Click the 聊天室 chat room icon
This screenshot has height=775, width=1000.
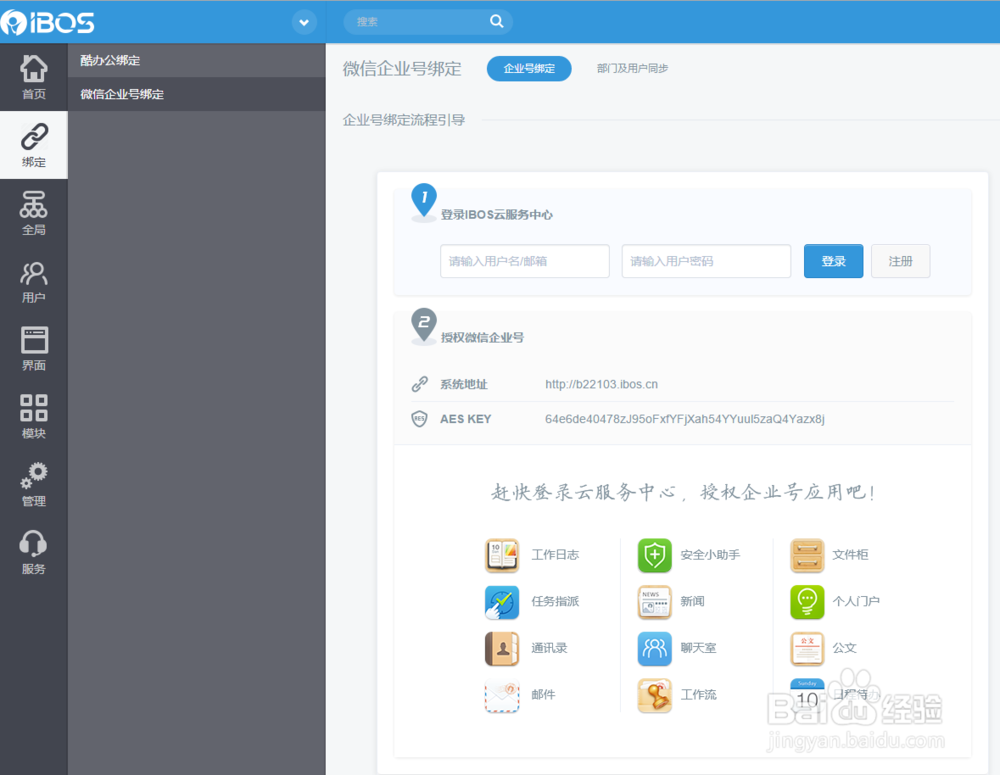click(654, 648)
